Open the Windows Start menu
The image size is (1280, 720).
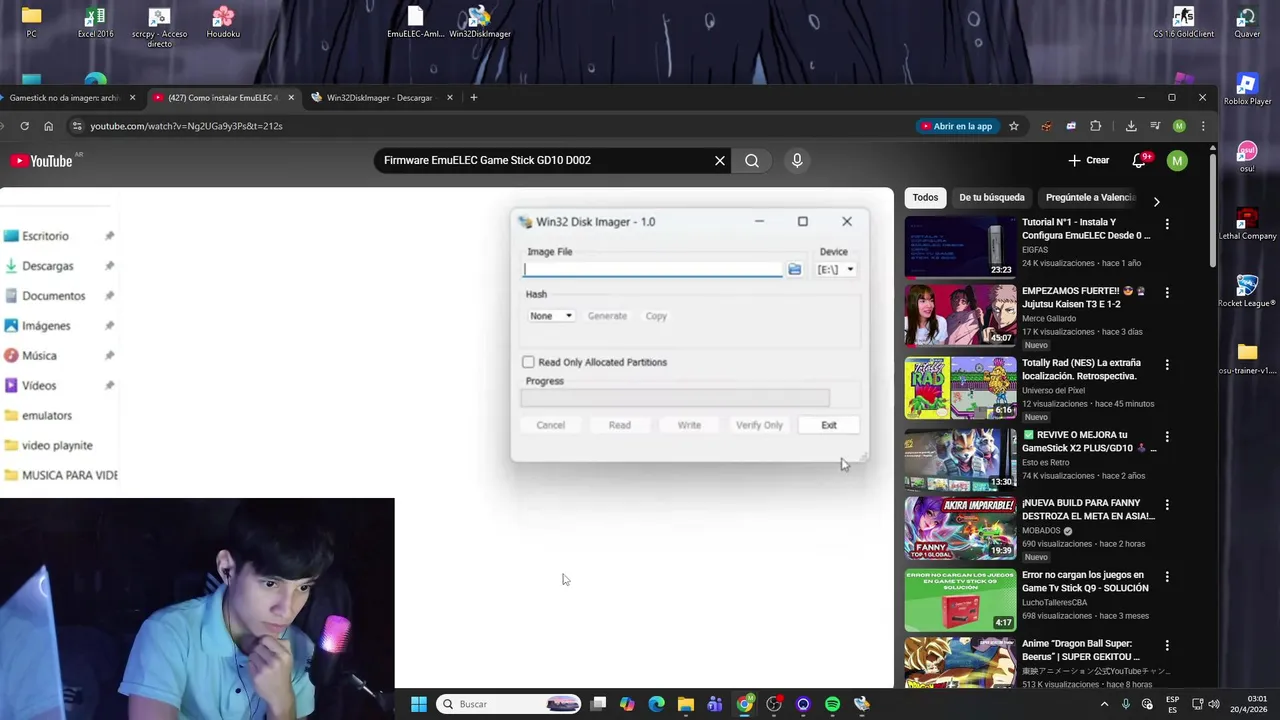[419, 704]
